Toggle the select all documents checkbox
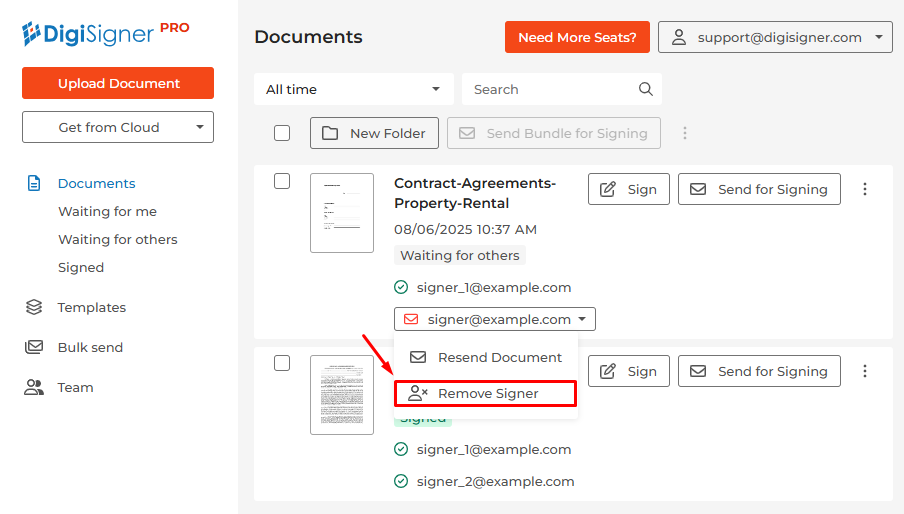The image size is (904, 514). pos(282,133)
